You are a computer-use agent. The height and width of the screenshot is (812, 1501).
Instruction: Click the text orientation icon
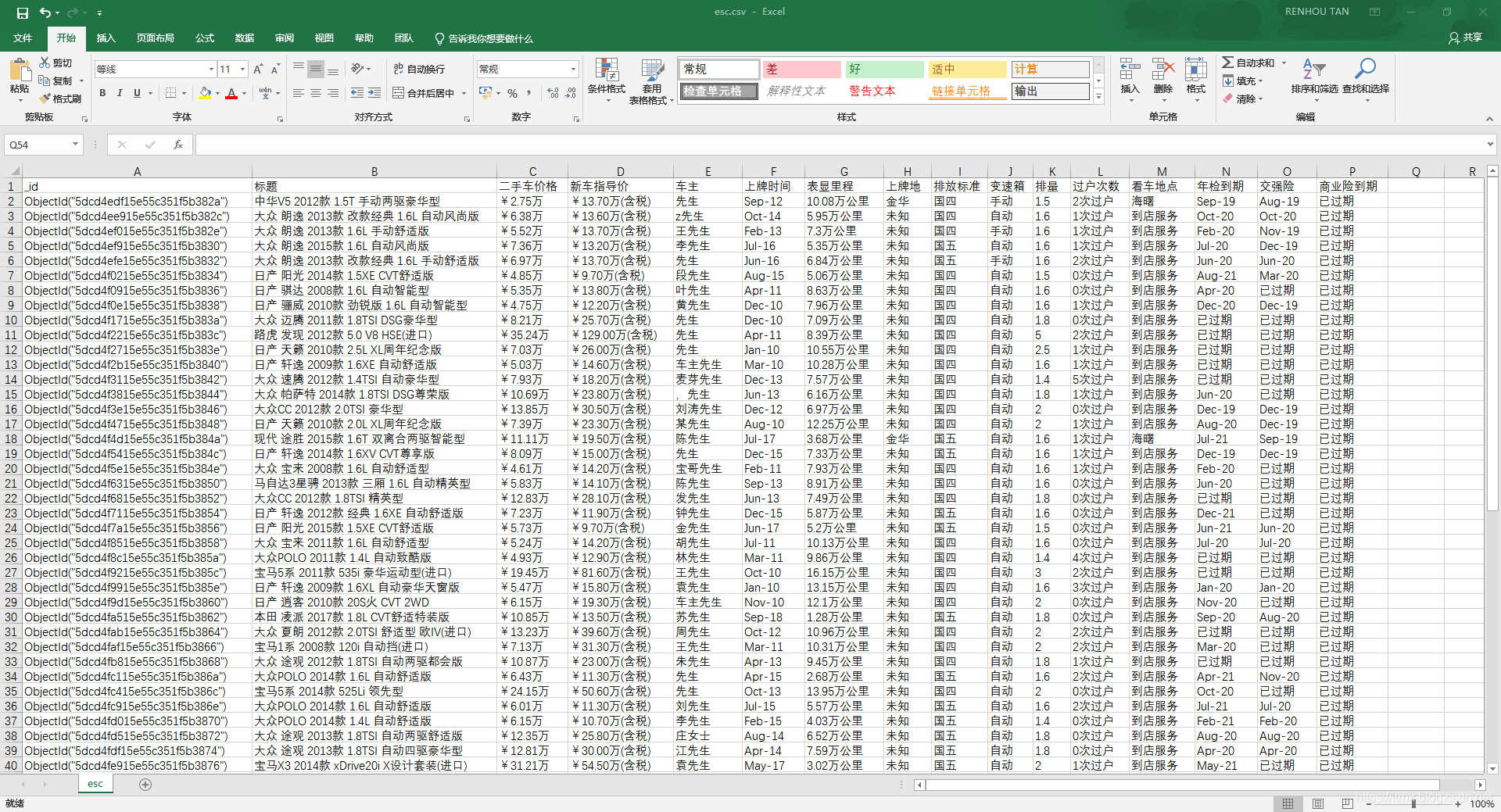pyautogui.click(x=357, y=69)
